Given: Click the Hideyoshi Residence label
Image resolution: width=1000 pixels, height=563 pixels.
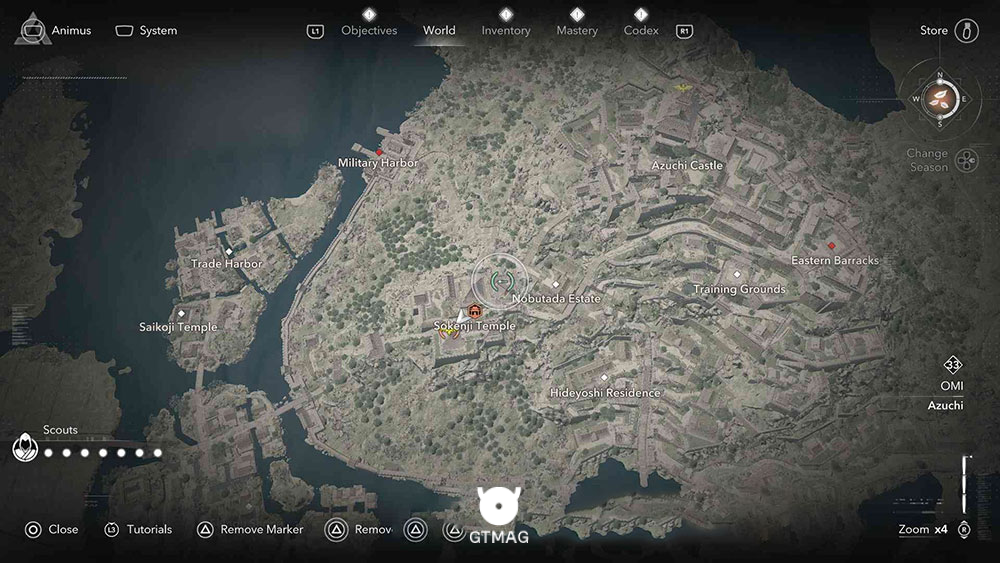Looking at the screenshot, I should (605, 393).
